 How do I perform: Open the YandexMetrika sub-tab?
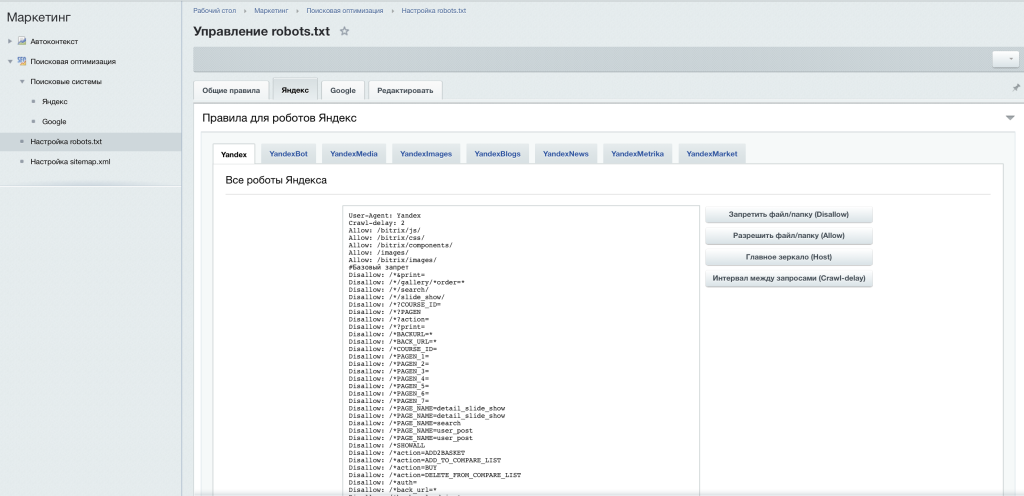(x=637, y=154)
